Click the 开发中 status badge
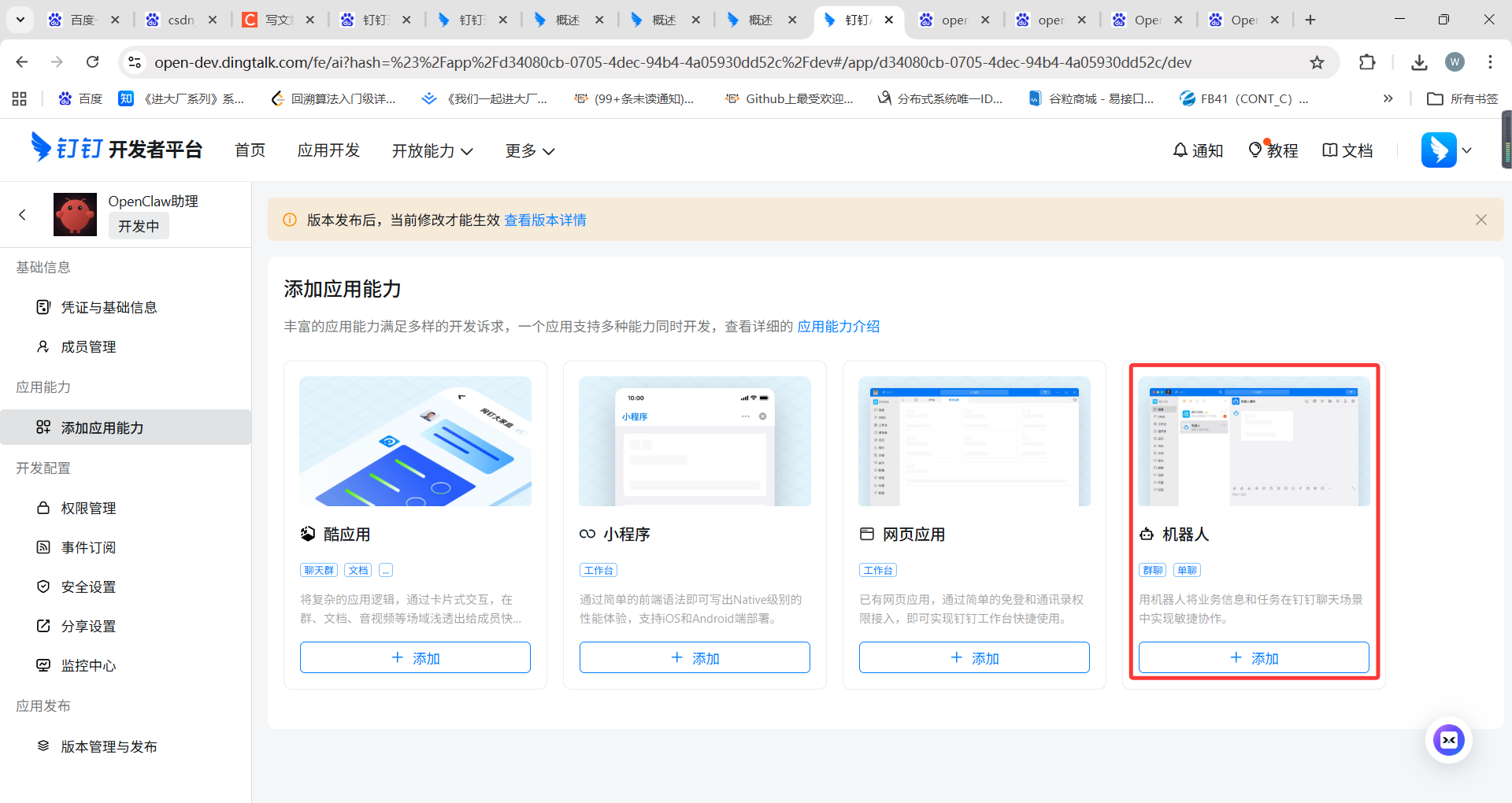This screenshot has height=803, width=1512. pos(139,226)
